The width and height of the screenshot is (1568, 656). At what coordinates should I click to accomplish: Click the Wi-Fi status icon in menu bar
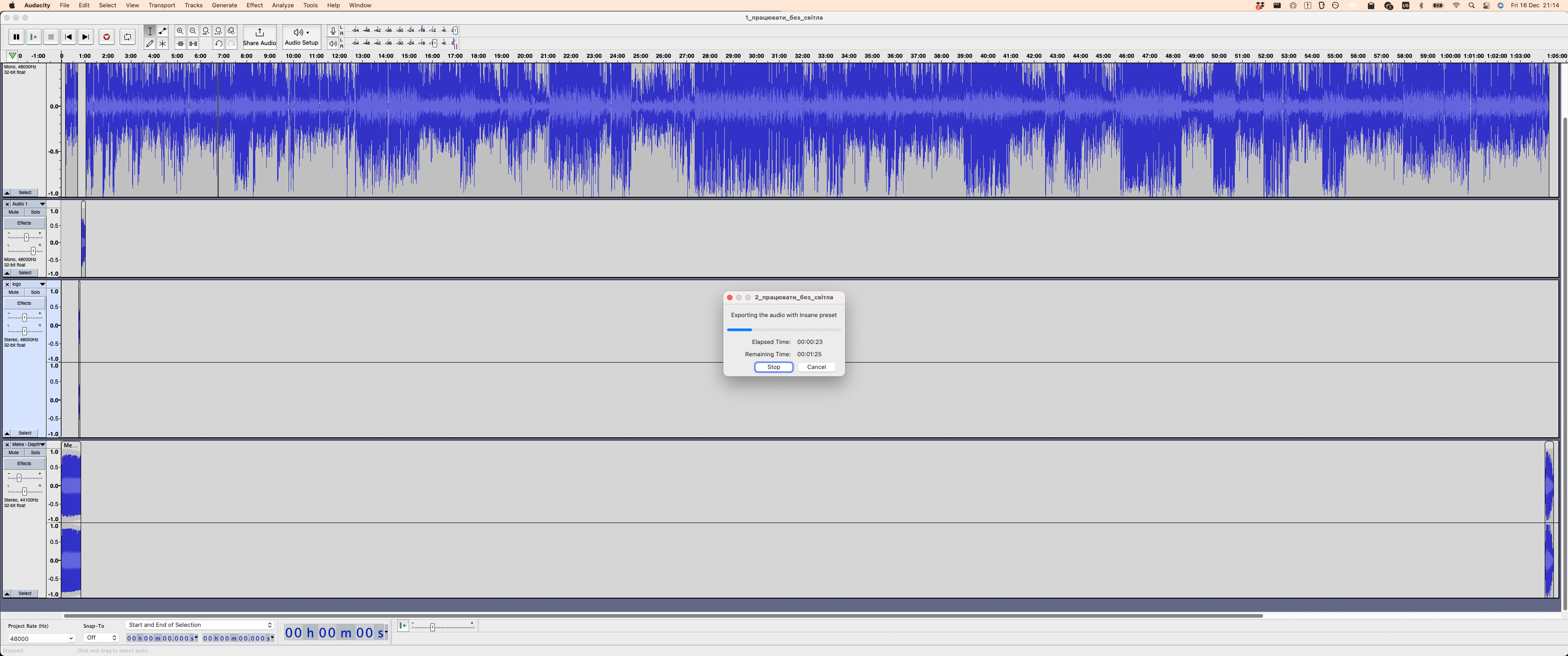tap(1456, 5)
